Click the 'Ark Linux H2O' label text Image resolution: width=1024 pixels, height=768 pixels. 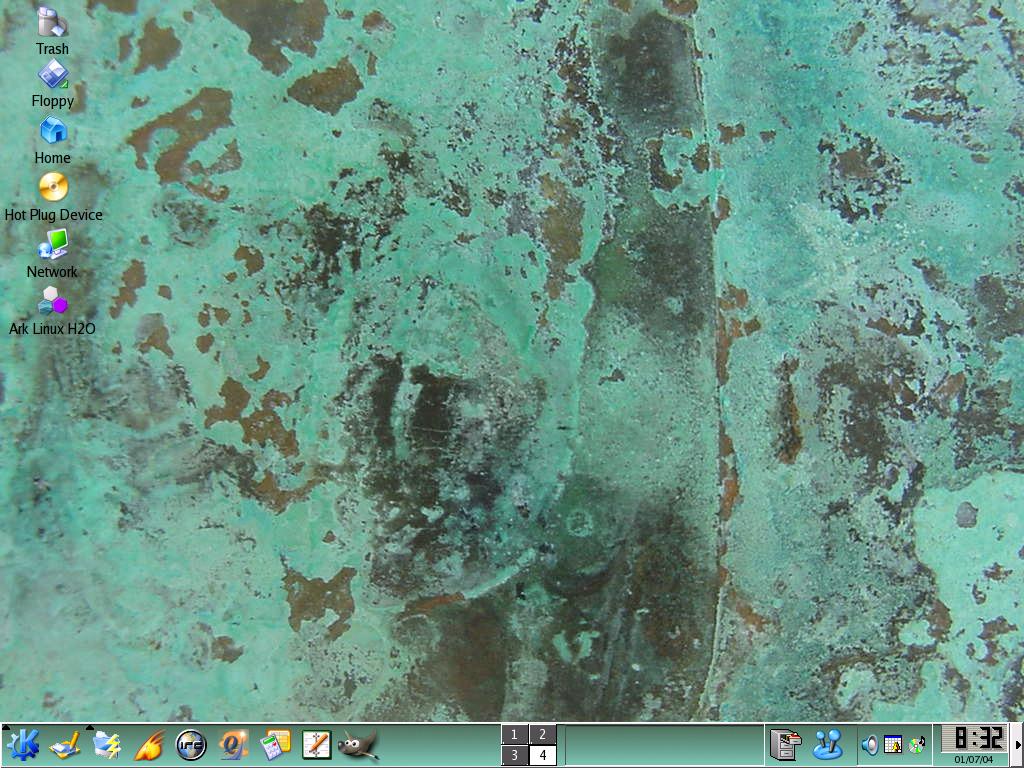[52, 328]
